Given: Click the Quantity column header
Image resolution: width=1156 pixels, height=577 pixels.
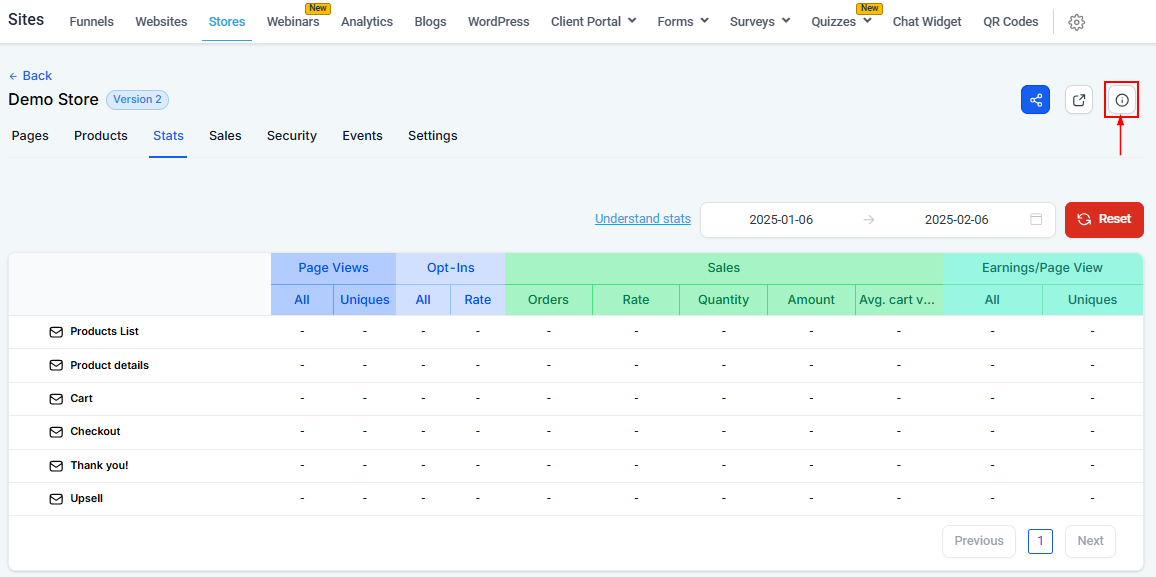Looking at the screenshot, I should [723, 300].
